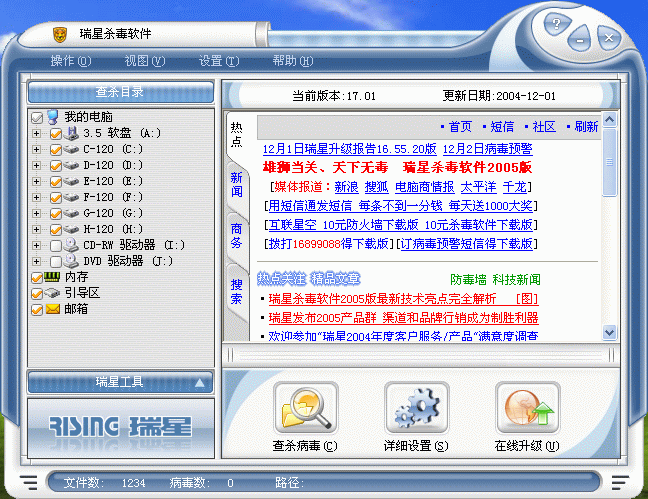
Task: Select the CD-RW drive (I:) disc icon
Action: [71, 245]
